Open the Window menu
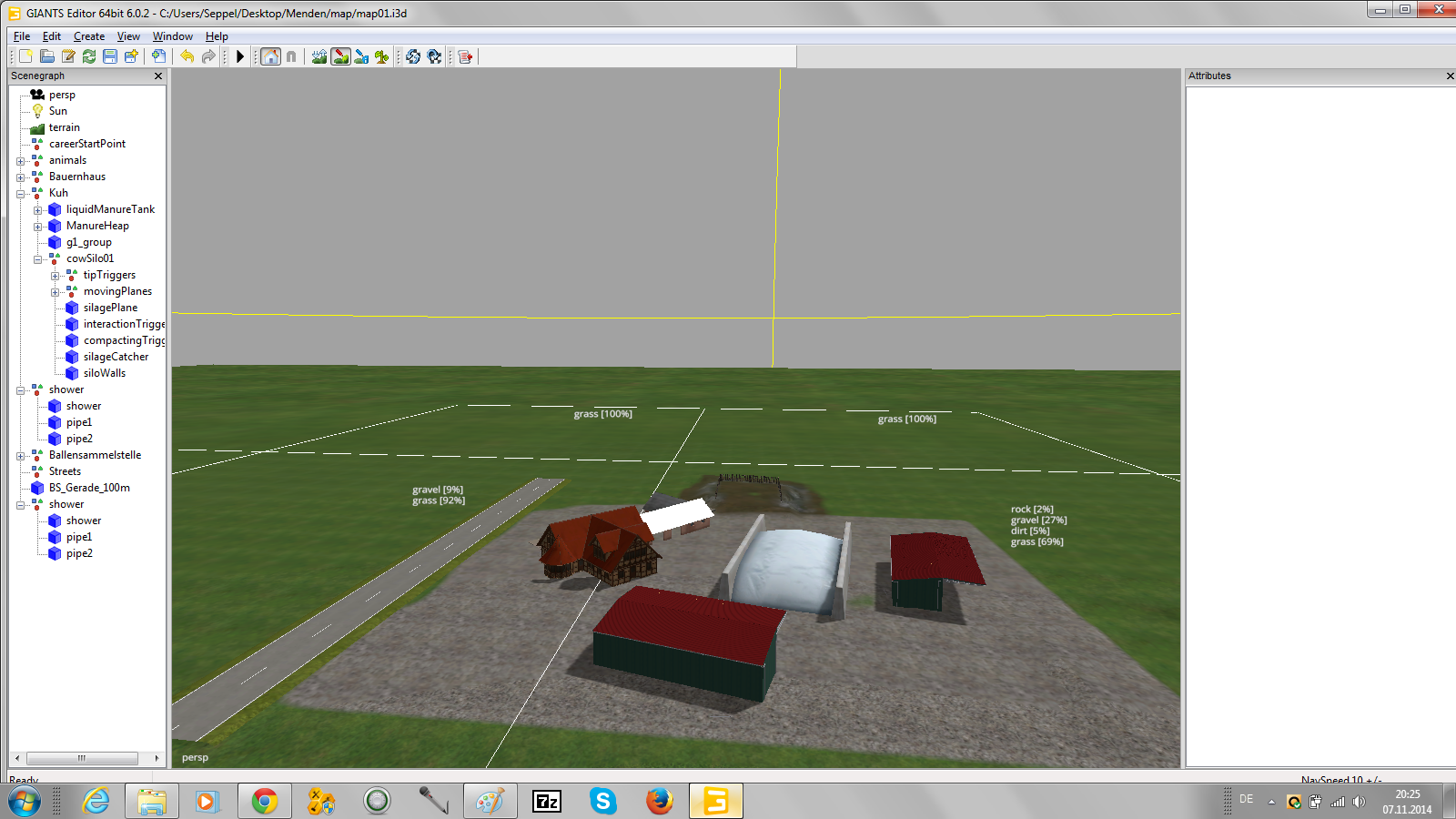 173,36
